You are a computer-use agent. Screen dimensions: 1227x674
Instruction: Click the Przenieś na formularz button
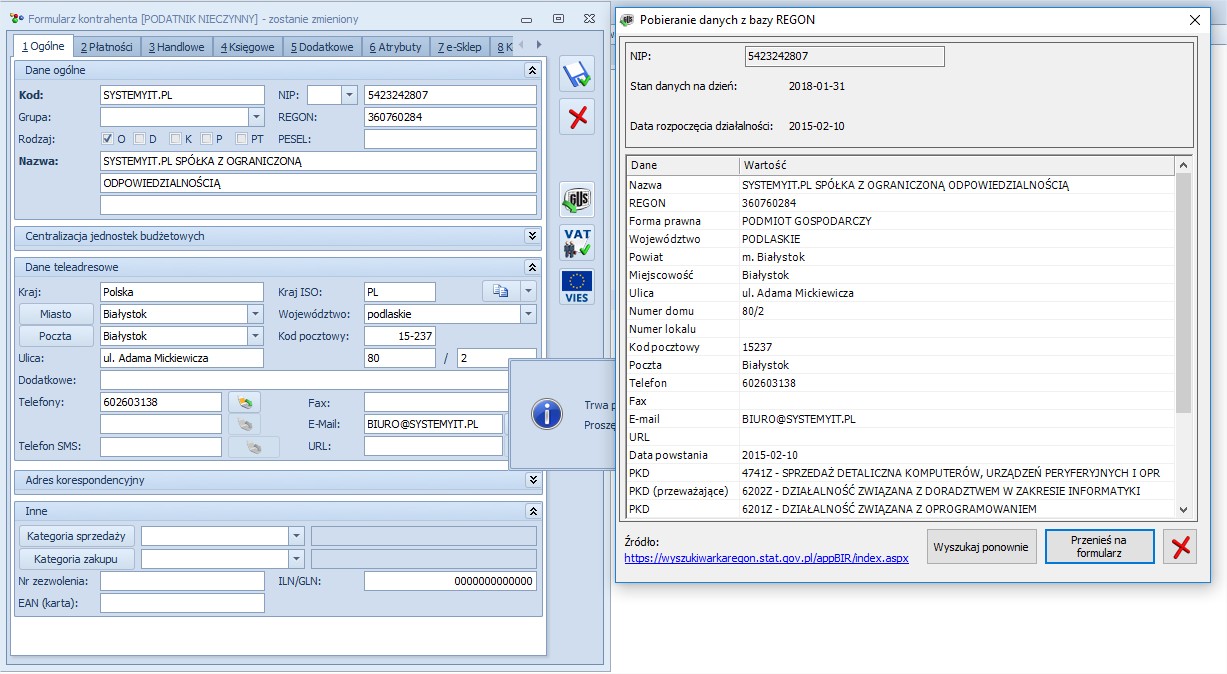pyautogui.click(x=1100, y=546)
